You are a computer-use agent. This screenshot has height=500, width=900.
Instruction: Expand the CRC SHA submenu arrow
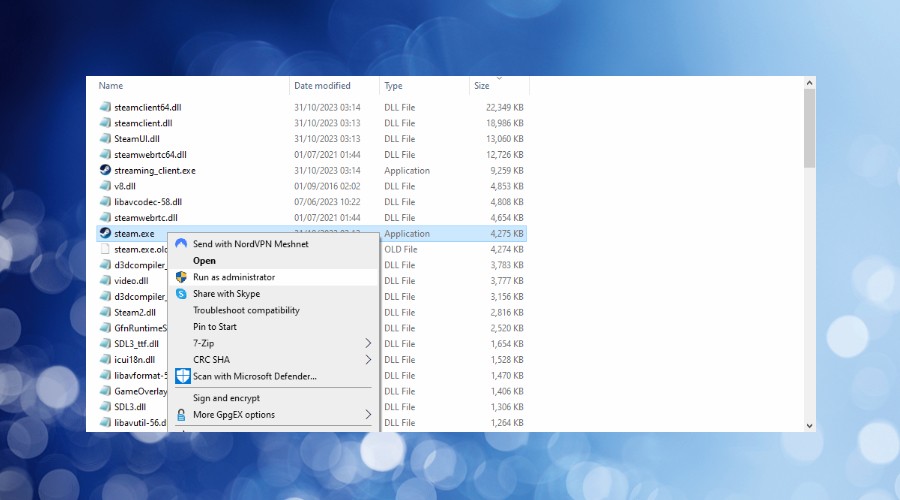pyautogui.click(x=368, y=360)
